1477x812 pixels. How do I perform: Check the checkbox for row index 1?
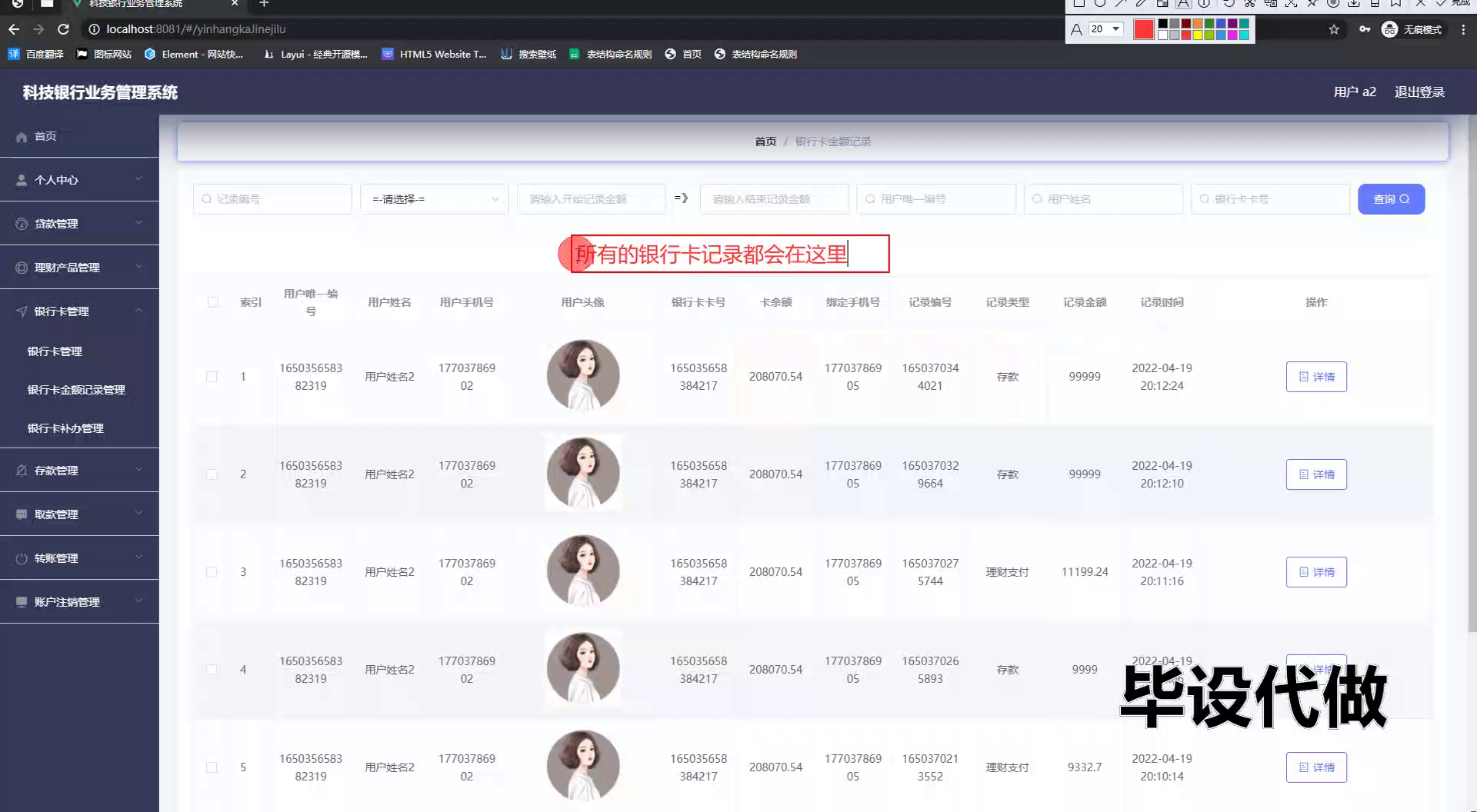point(212,377)
